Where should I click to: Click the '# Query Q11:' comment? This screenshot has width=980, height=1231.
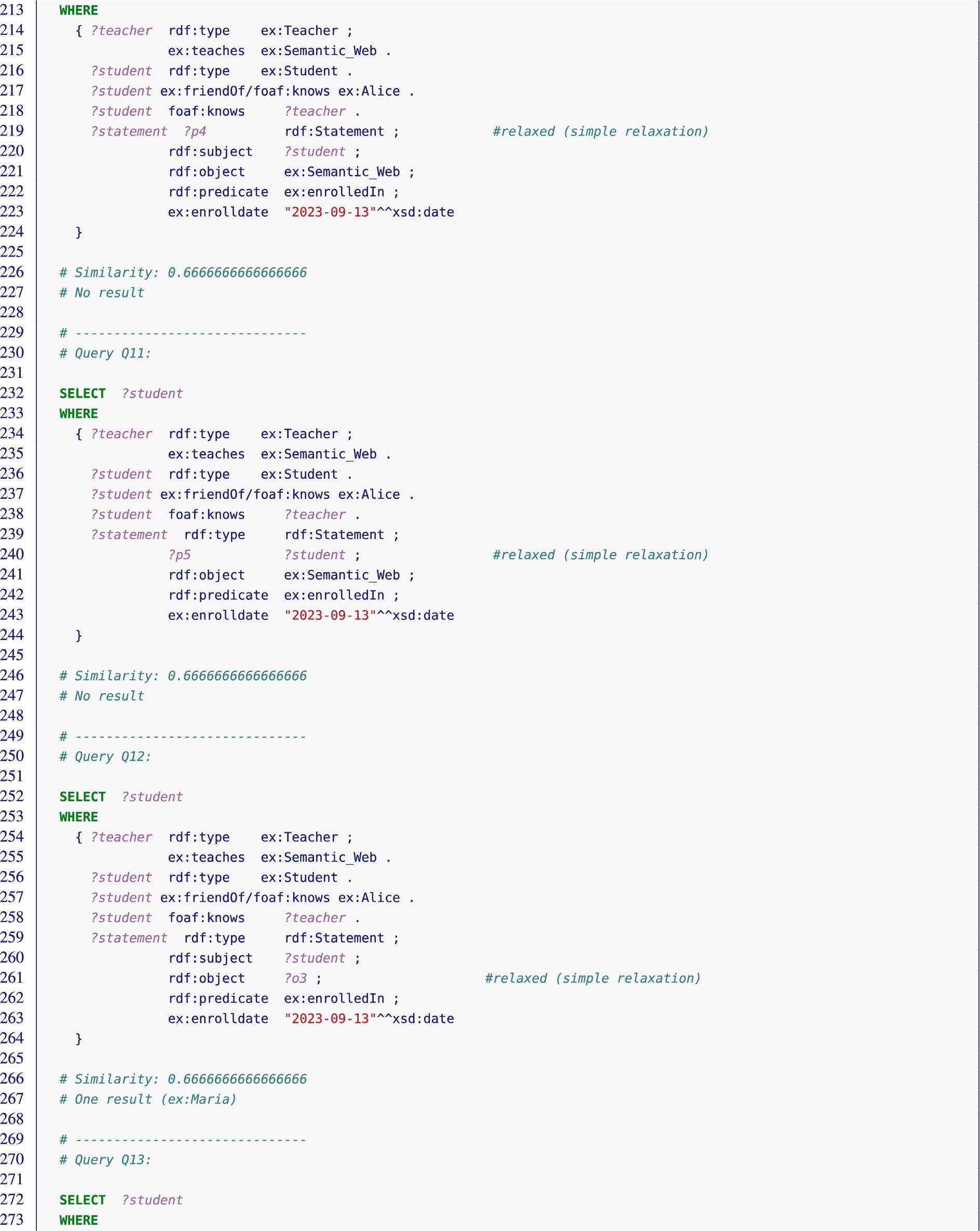(105, 354)
